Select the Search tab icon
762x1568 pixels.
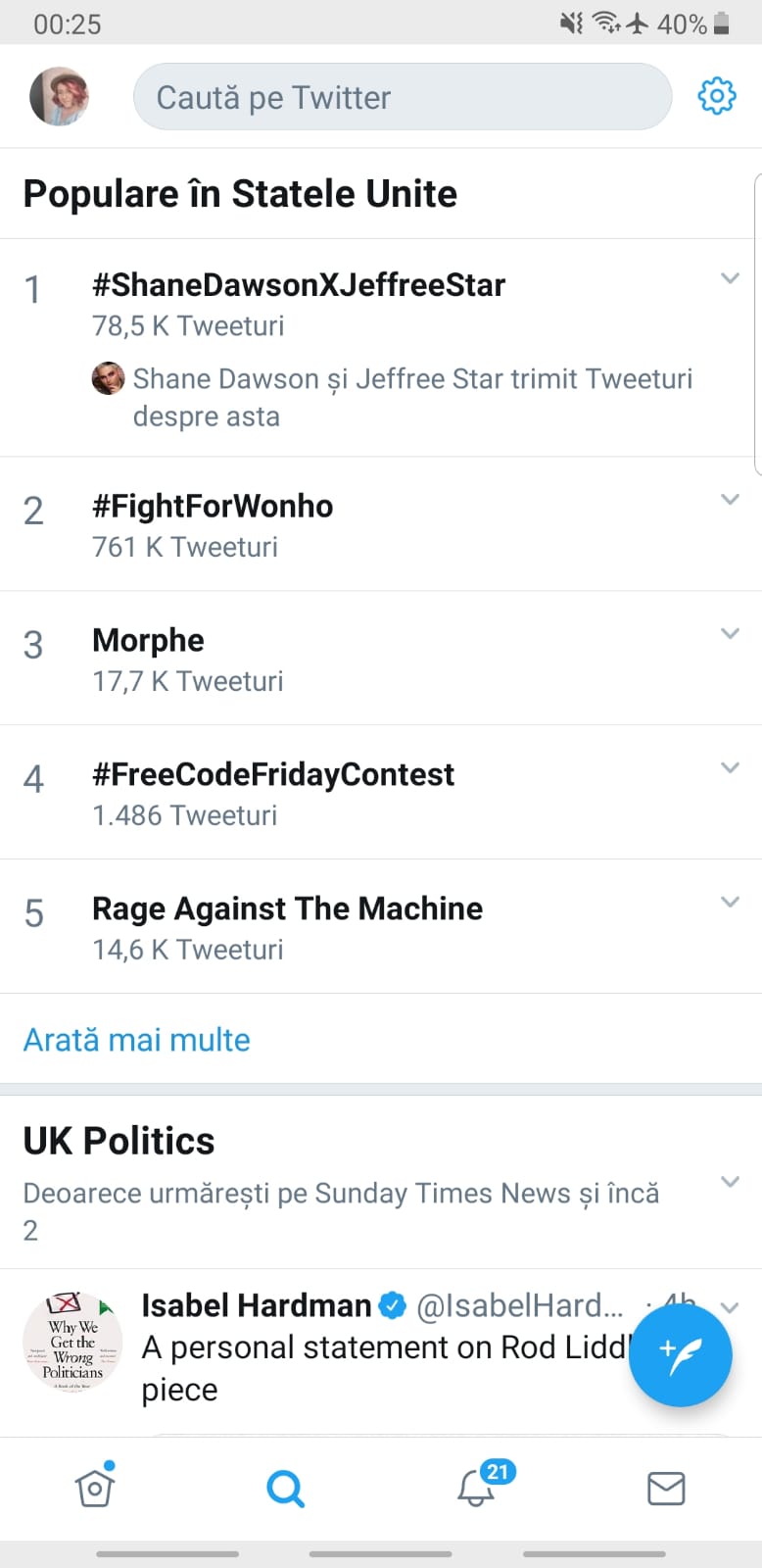click(x=285, y=1488)
